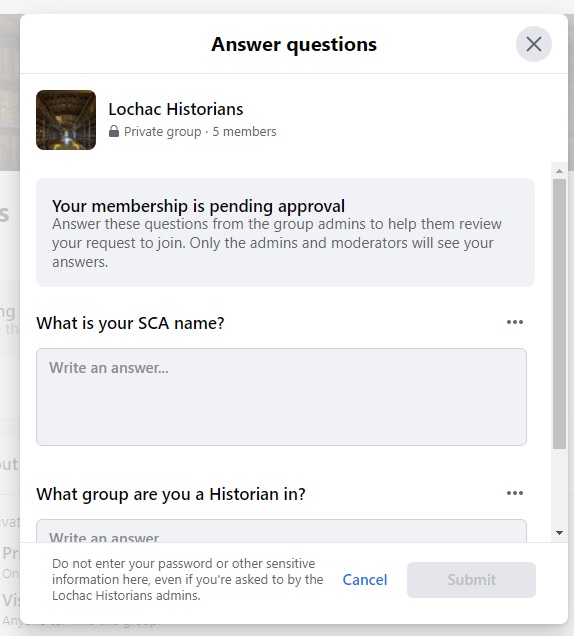Screen dimensions: 574x636
Task: Cancel answering the membership questions
Action: coord(365,580)
